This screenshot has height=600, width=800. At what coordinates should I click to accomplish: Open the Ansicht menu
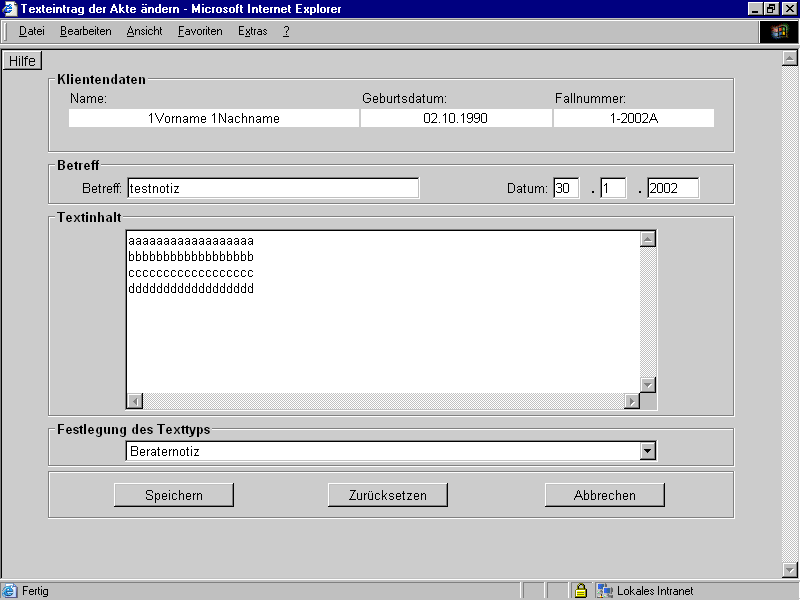144,31
